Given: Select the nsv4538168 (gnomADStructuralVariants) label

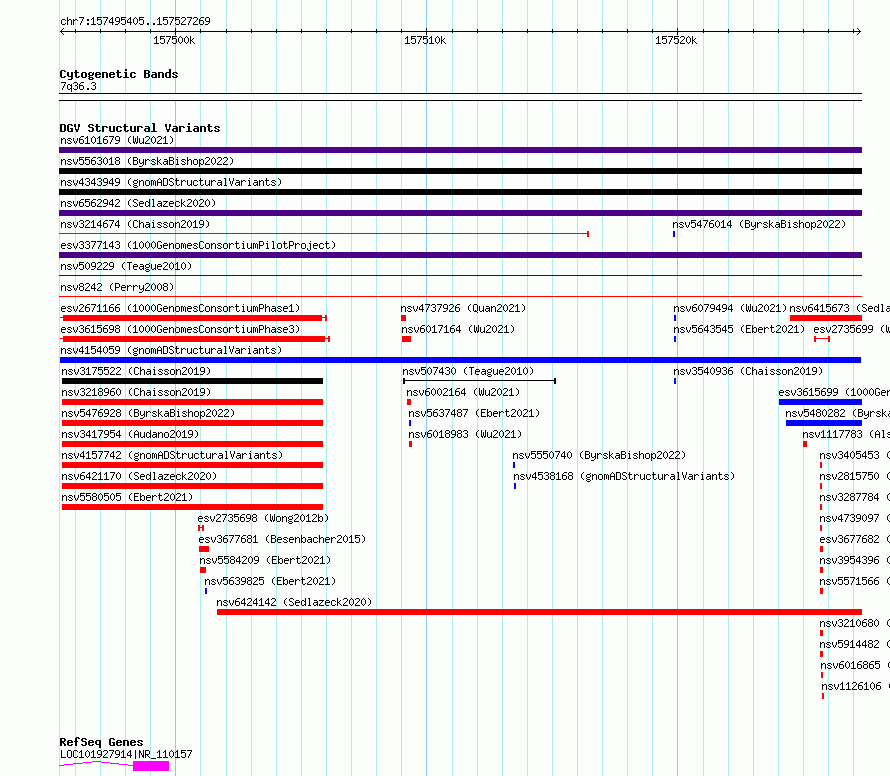Looking at the screenshot, I should pos(624,476).
